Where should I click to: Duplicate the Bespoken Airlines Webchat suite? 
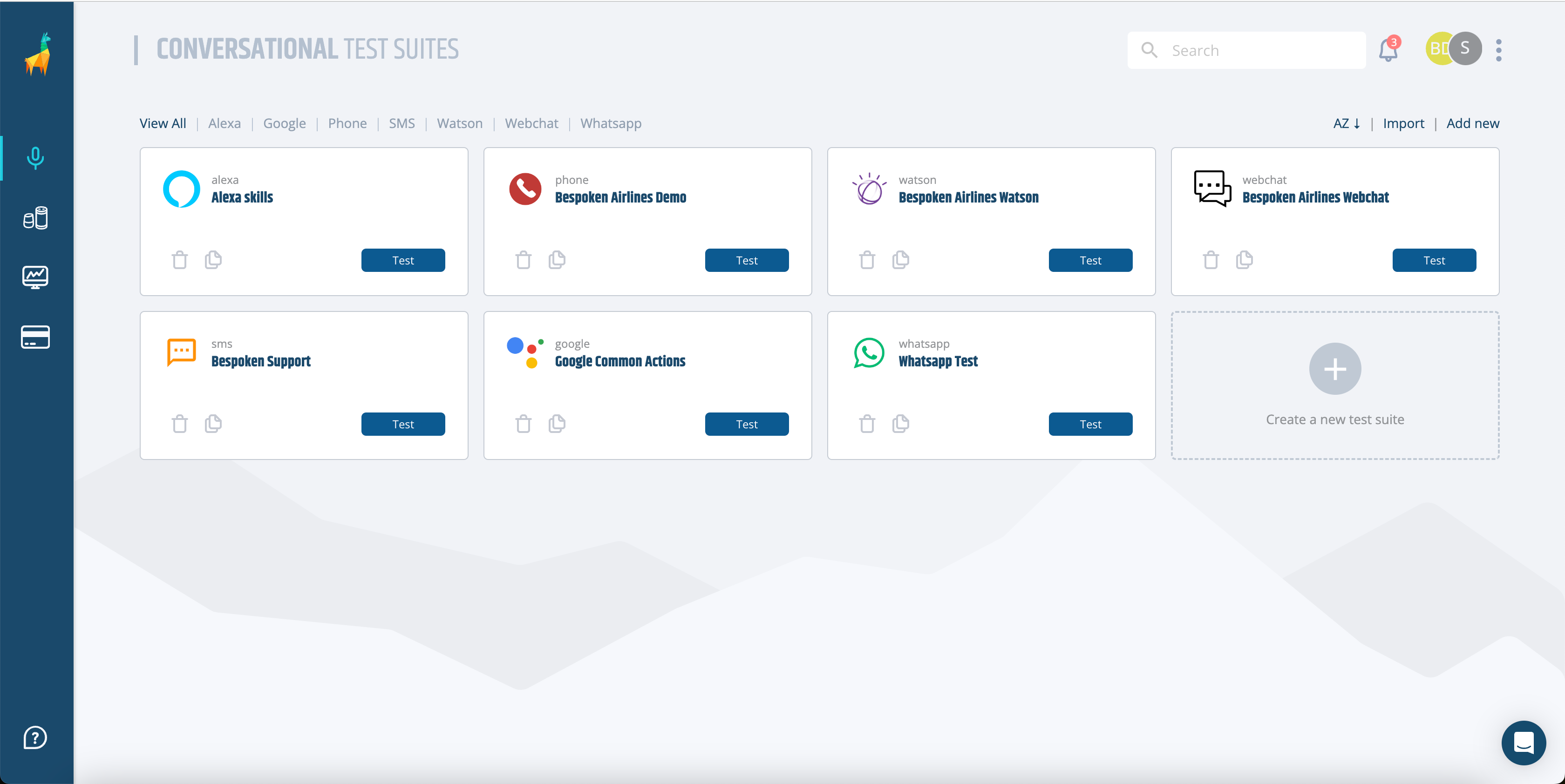tap(1245, 259)
